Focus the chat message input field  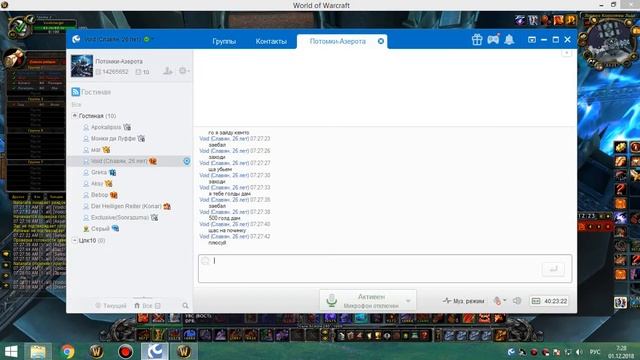(385, 269)
